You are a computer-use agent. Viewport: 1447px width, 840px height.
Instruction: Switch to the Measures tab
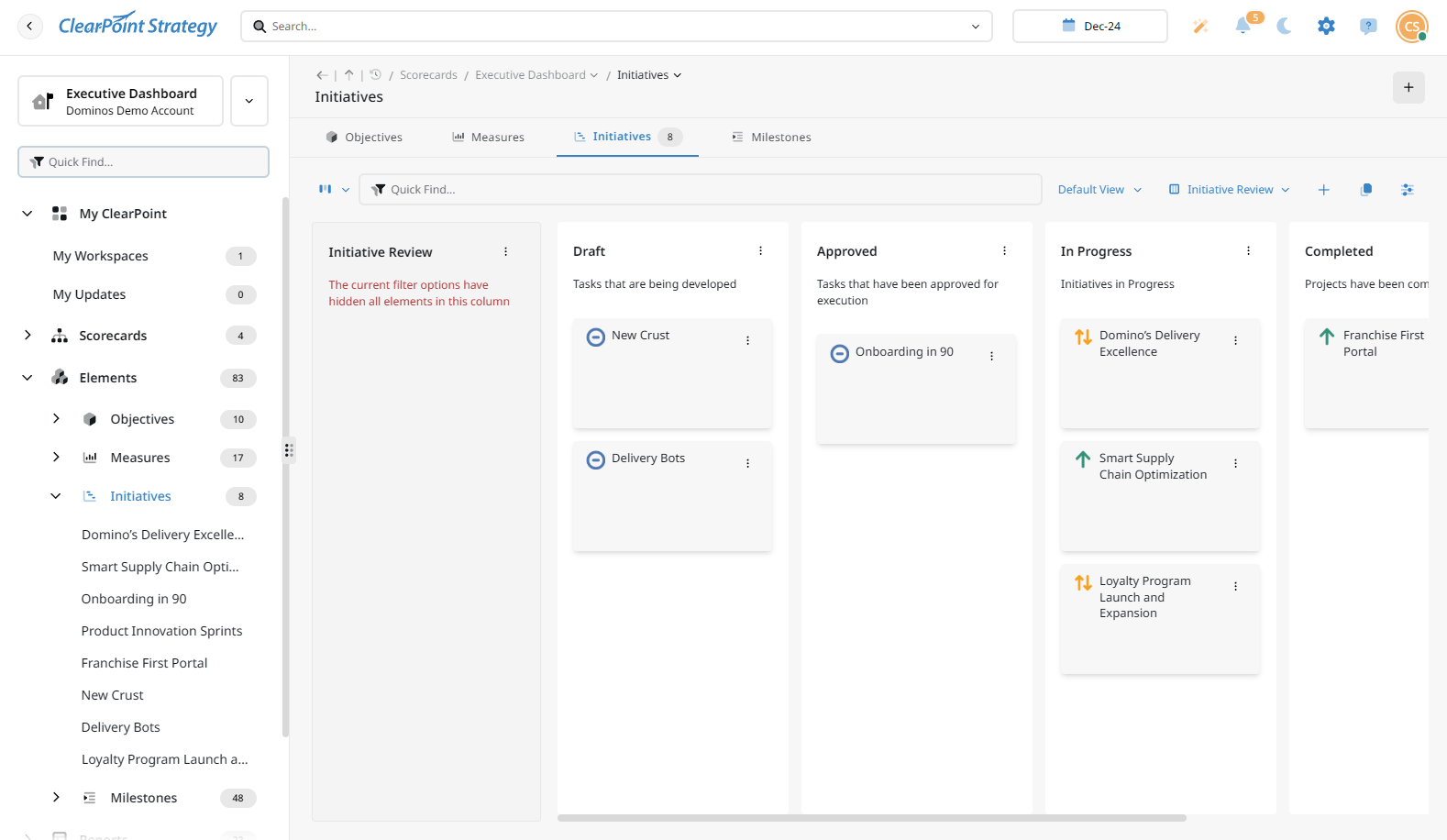coord(488,138)
